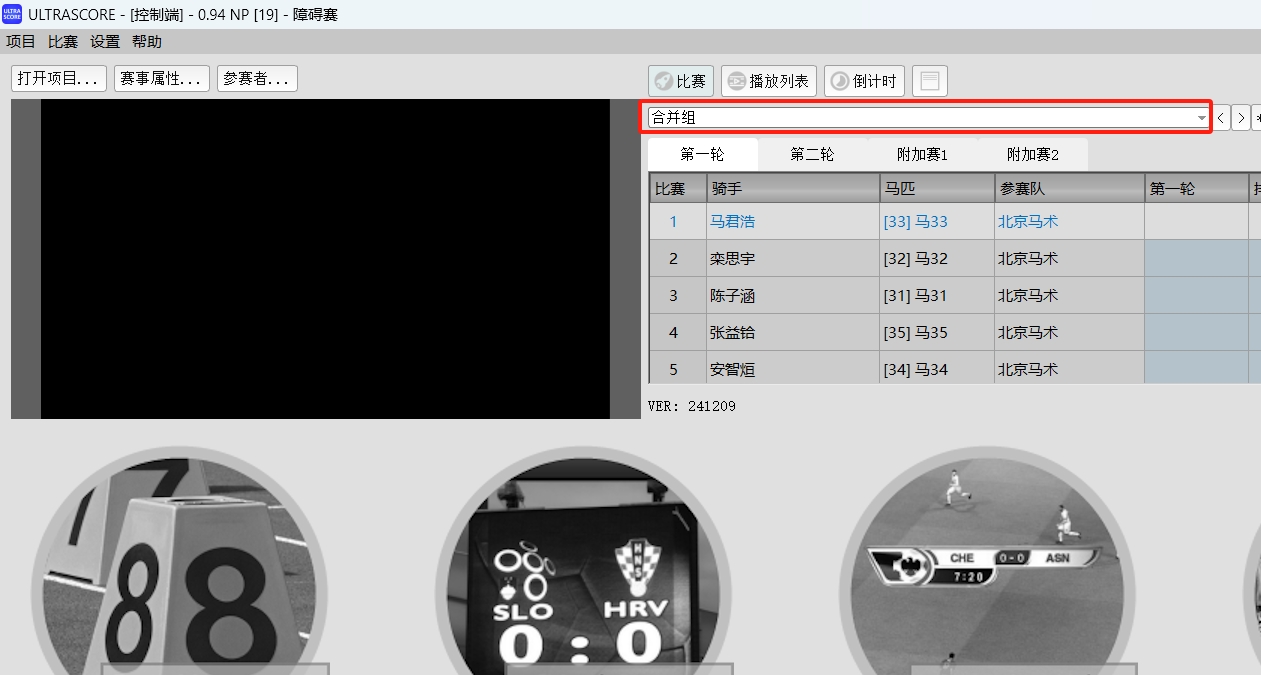The width and height of the screenshot is (1261, 675).
Task: Click the 打开项目... button
Action: (x=59, y=79)
